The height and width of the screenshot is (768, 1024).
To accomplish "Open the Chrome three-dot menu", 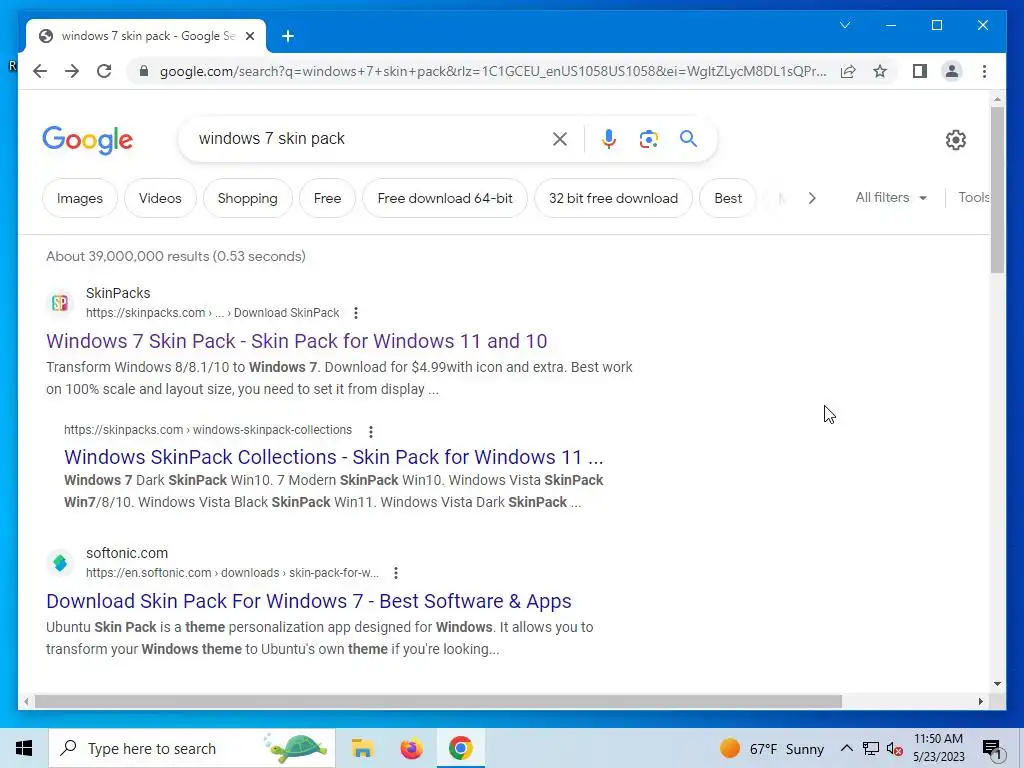I will point(984,71).
